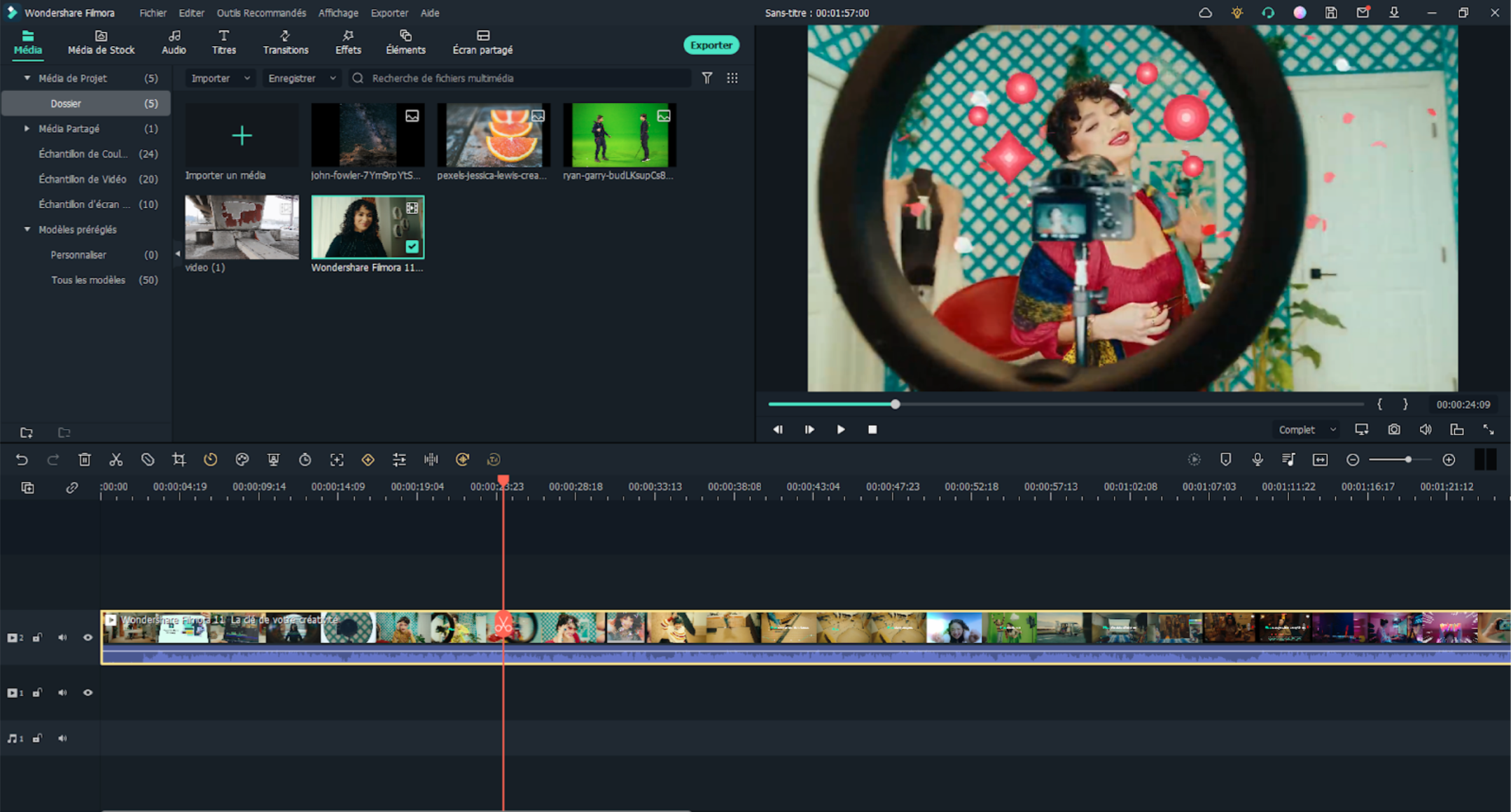Select the Couper (scissors) tool in timeline toolbar

[116, 460]
